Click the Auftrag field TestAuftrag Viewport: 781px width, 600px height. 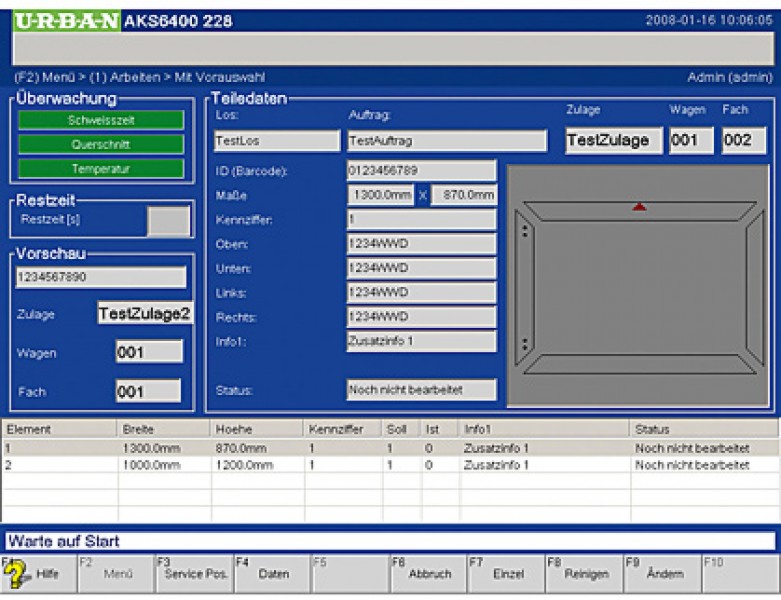coord(447,141)
